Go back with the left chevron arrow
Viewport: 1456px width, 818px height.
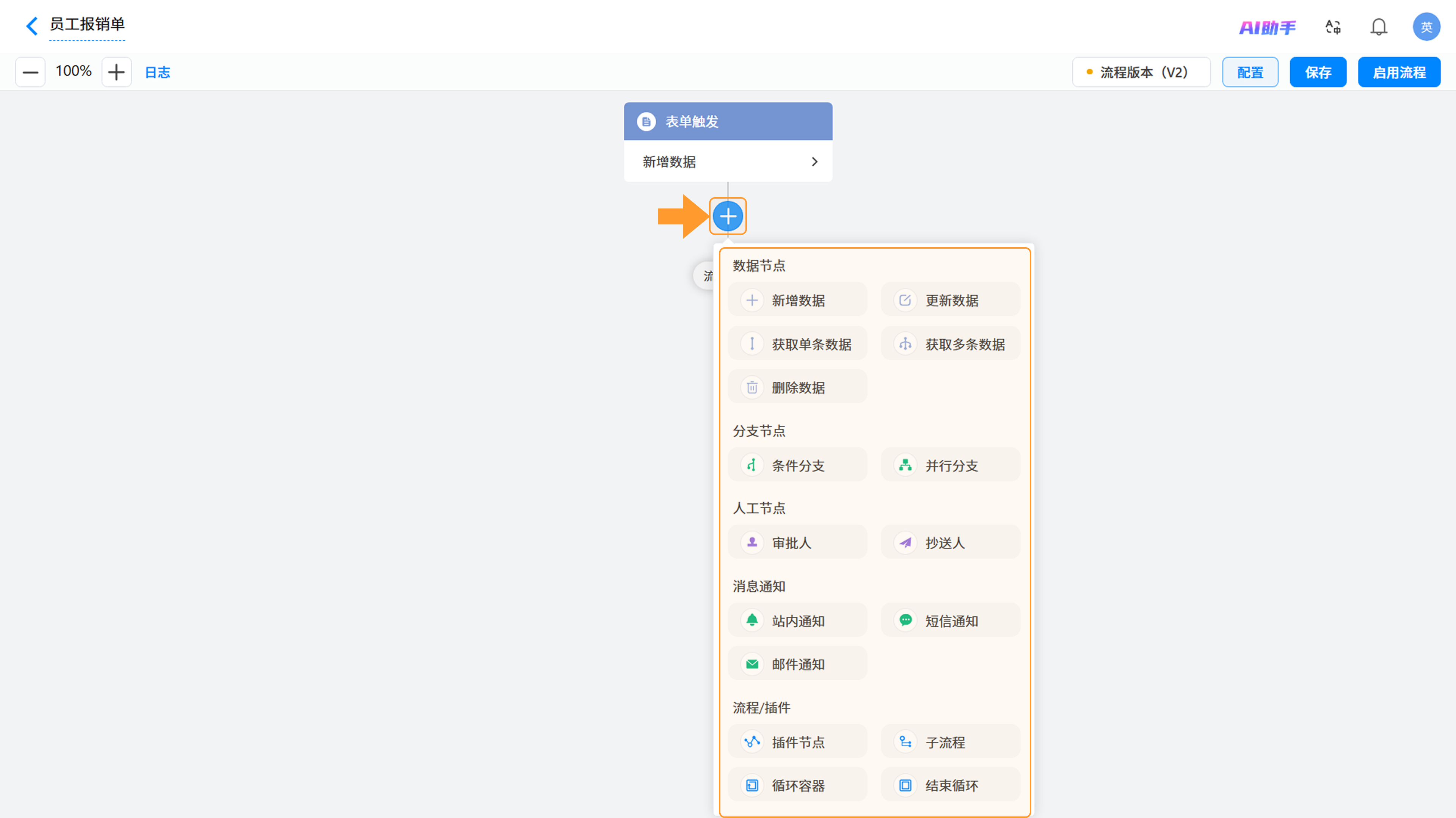[31, 26]
